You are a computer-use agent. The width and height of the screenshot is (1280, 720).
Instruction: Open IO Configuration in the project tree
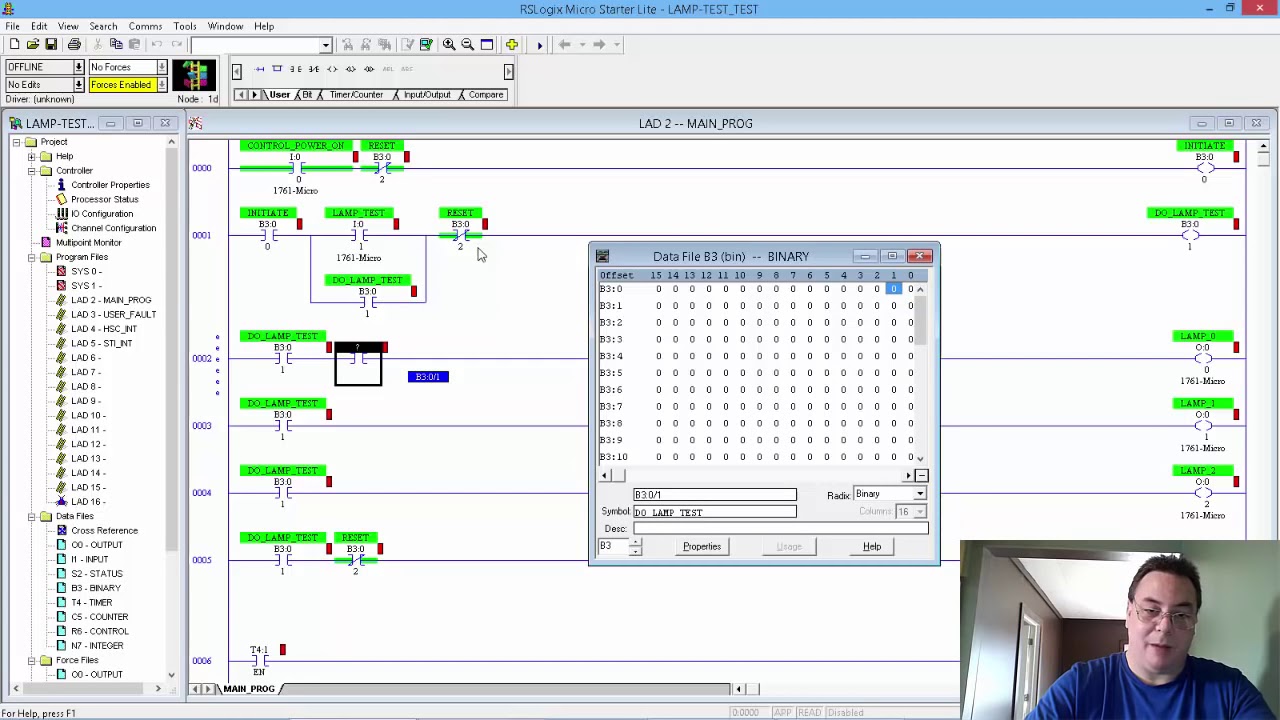pyautogui.click(x=101, y=214)
